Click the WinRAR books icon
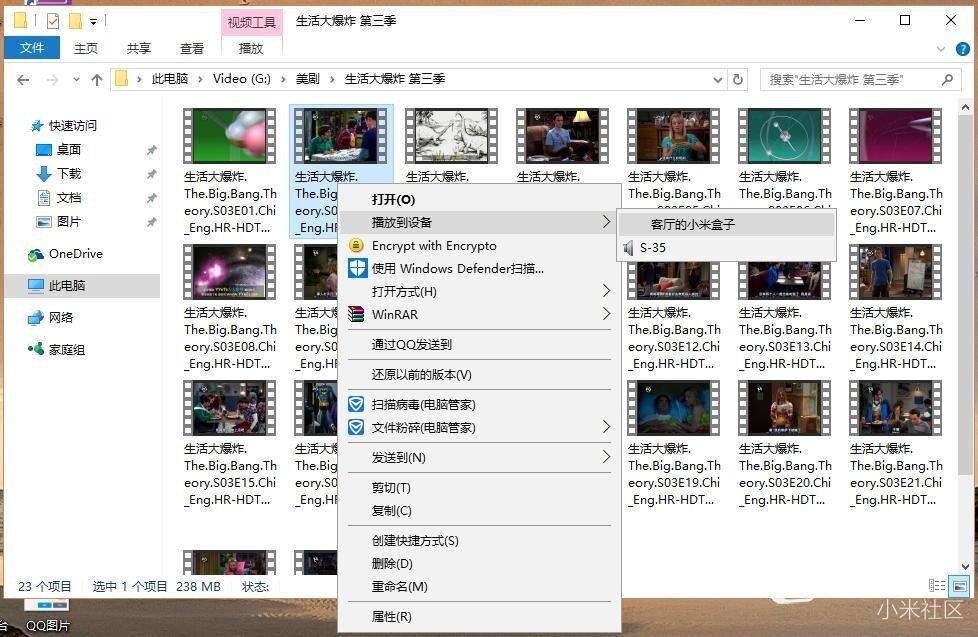The width and height of the screenshot is (978, 637). [356, 314]
